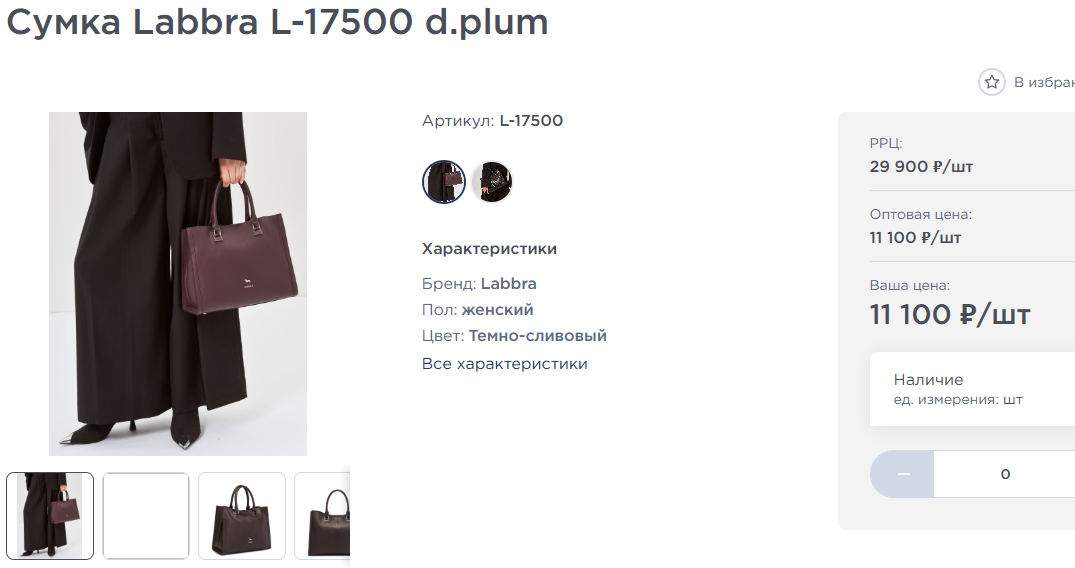Click the 'Темно-сливовый' color value
This screenshot has width=1075, height=568.
coord(538,335)
